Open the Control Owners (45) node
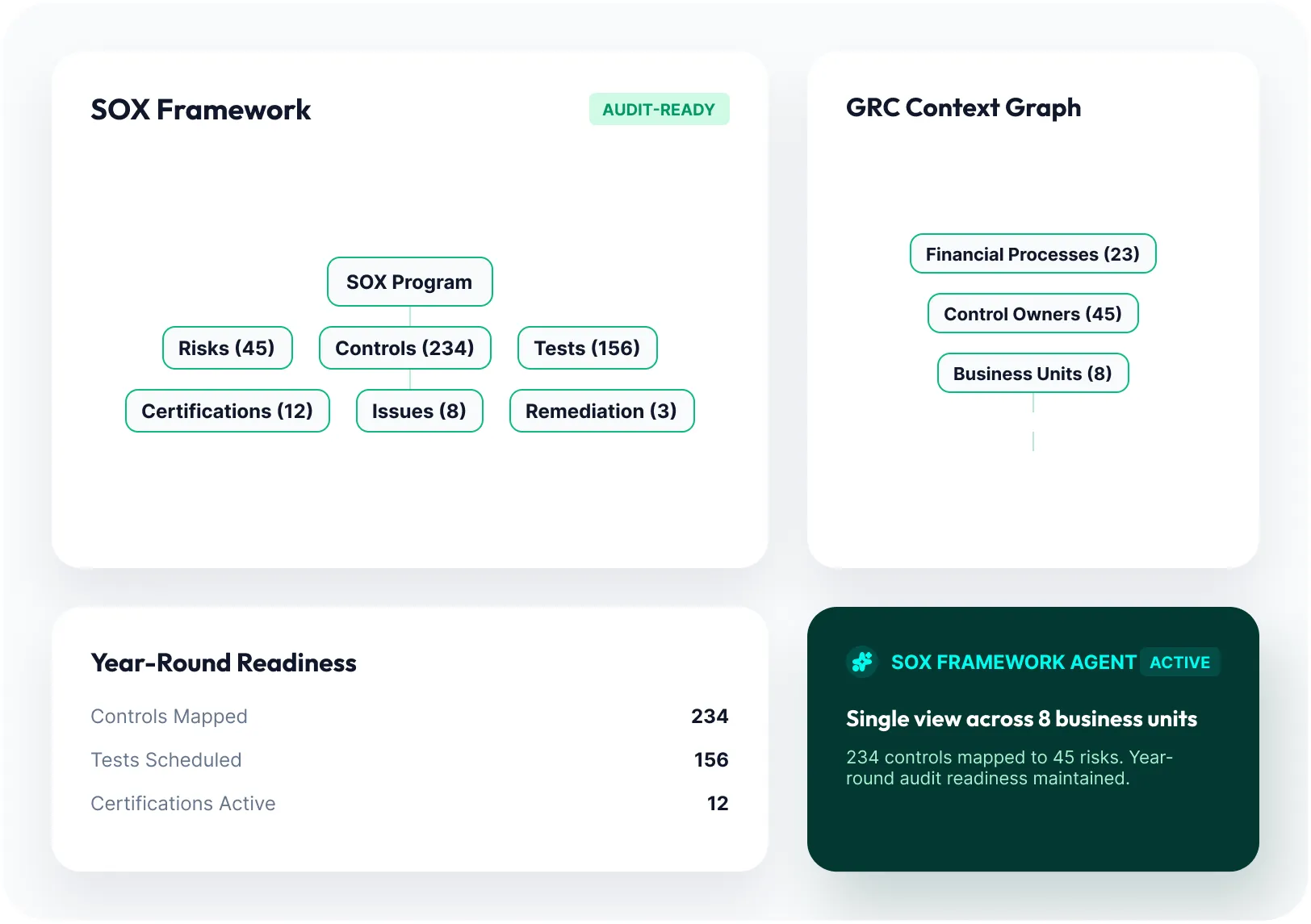The width and height of the screenshot is (1311, 924). click(x=1033, y=313)
